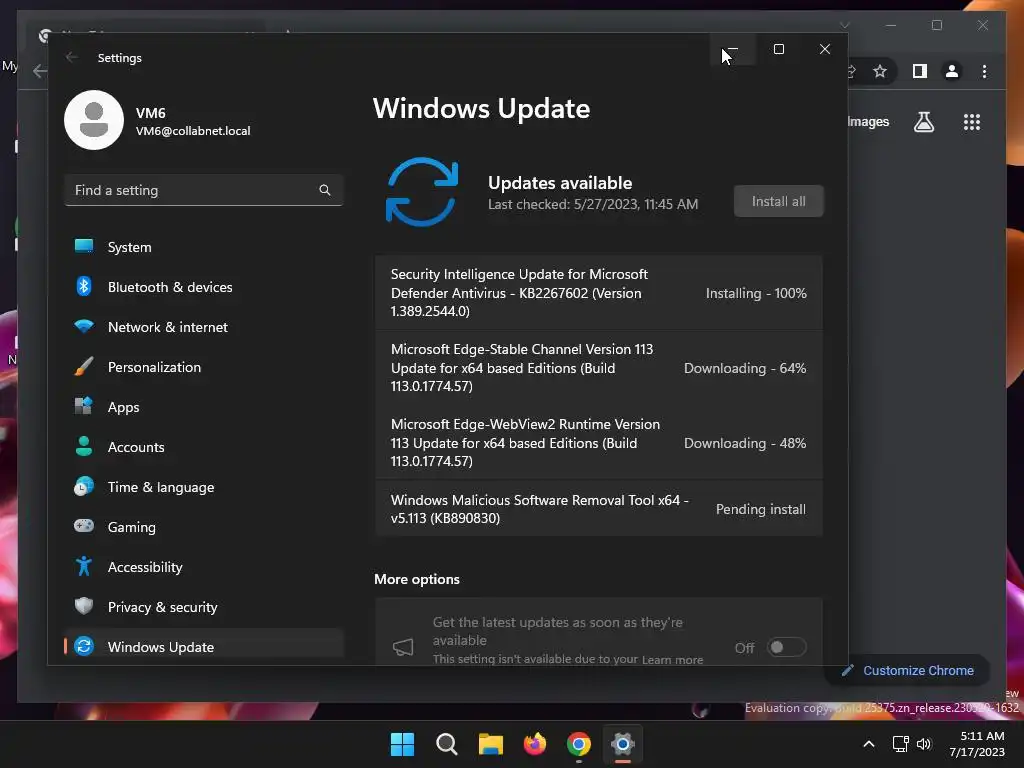The width and height of the screenshot is (1024, 768).
Task: Click Last checked timestamp text
Action: click(593, 204)
